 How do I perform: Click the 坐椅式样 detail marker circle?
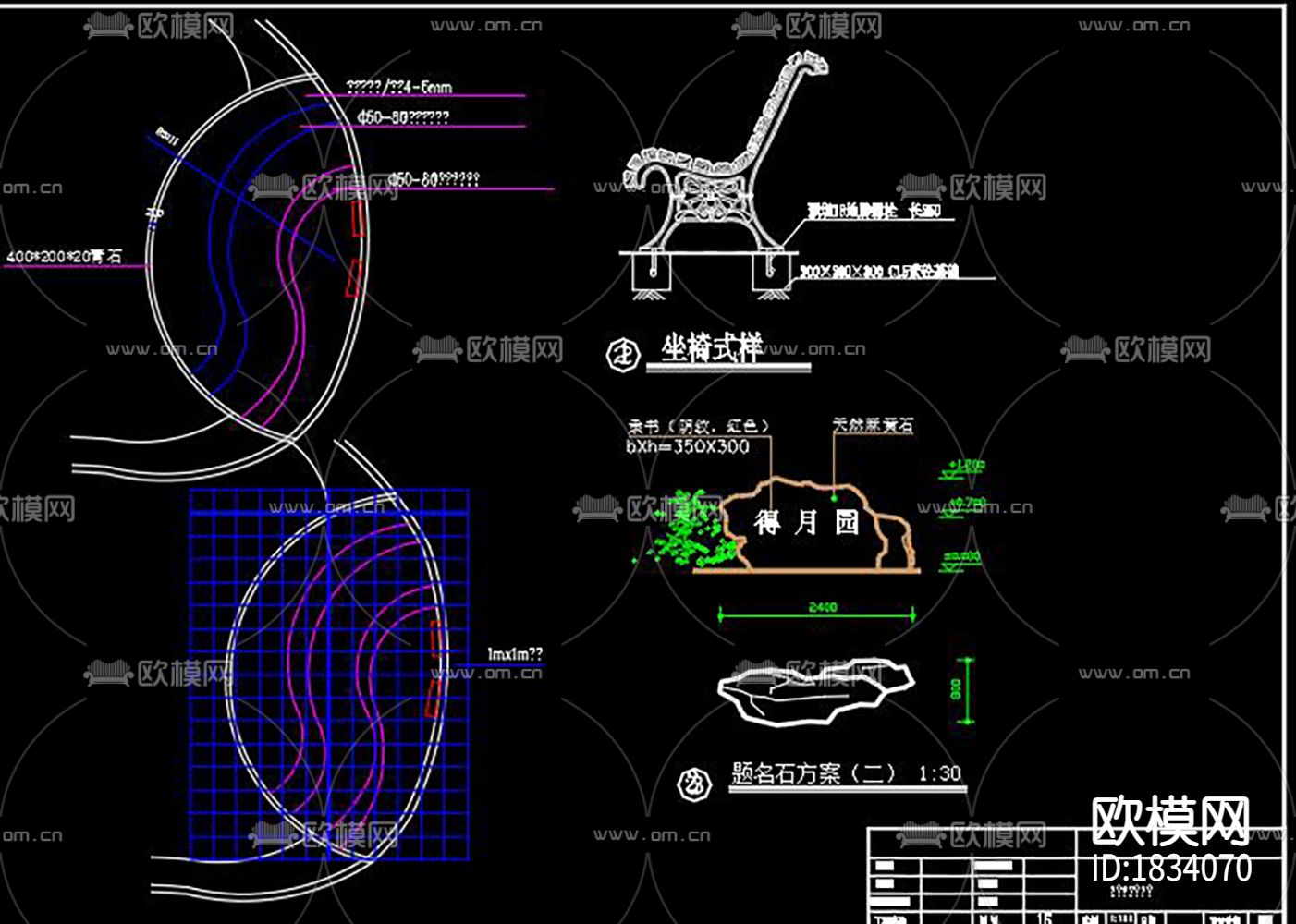coord(623,351)
